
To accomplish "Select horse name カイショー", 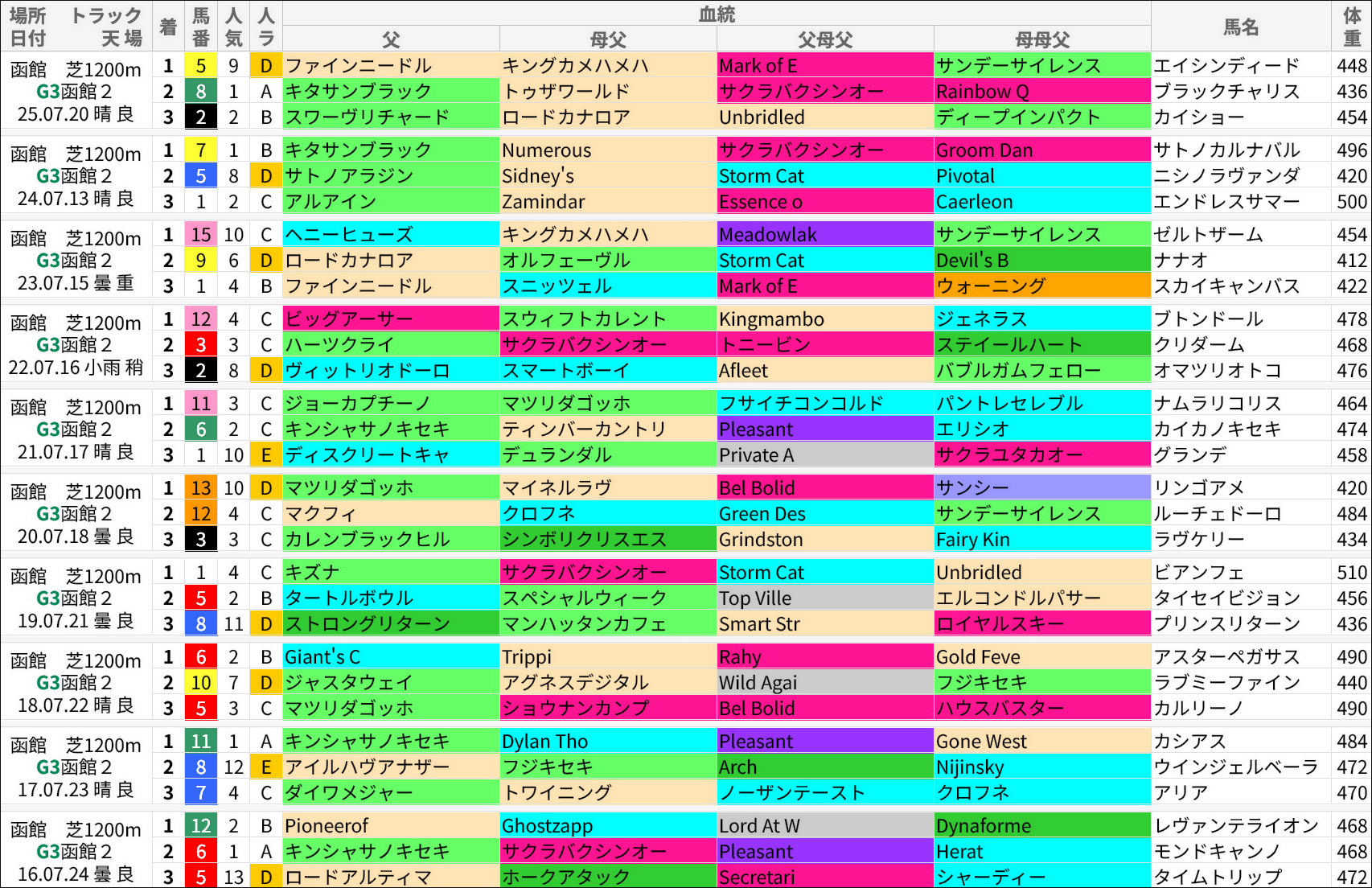I will click(x=1198, y=117).
